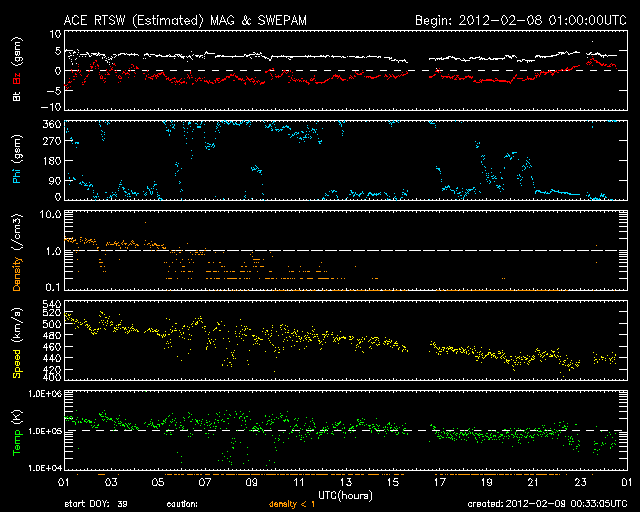Click the 1.0E+04 tick label on the Temp axis
640x512 pixels.
point(45,468)
